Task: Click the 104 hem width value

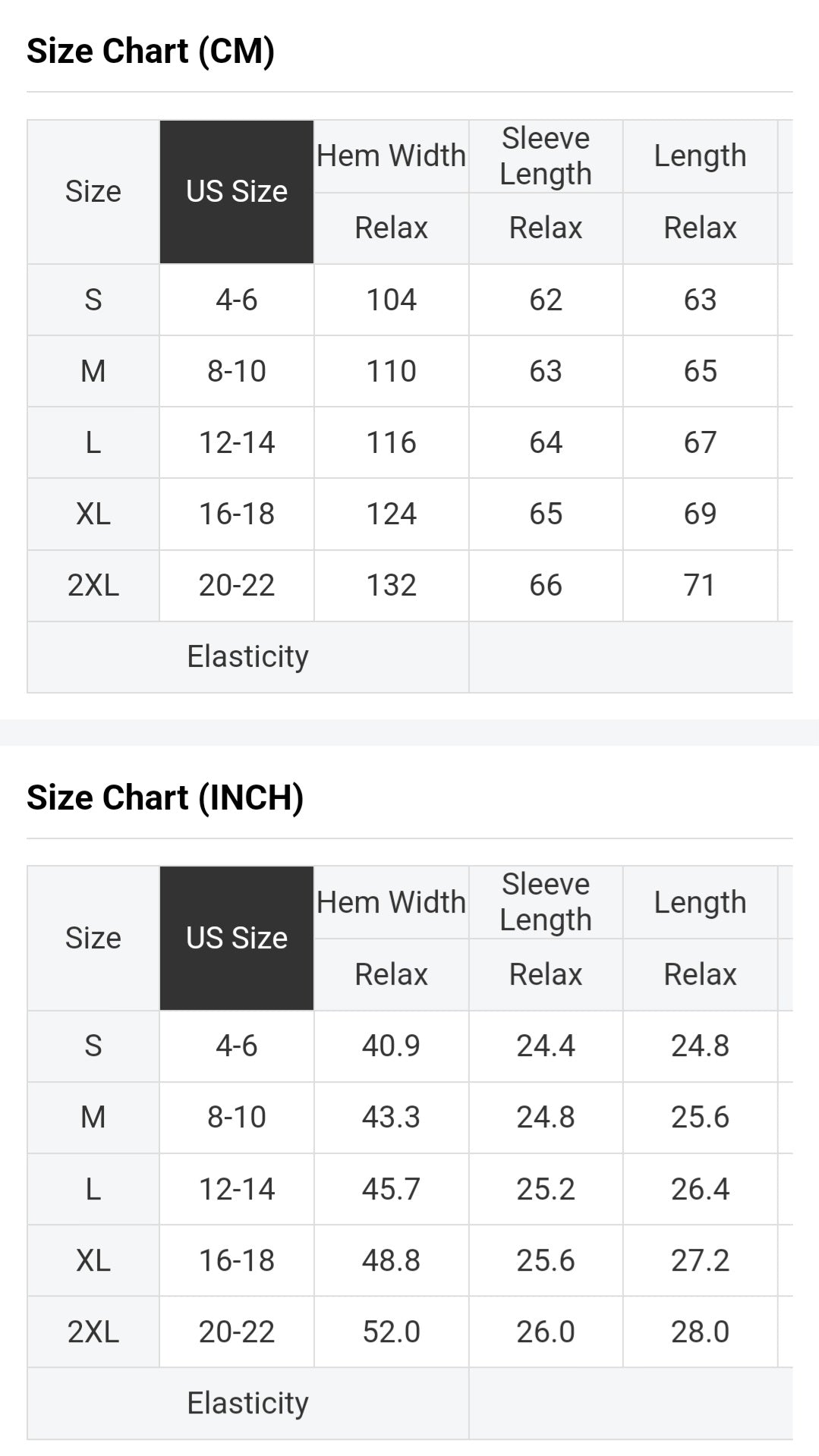Action: (x=391, y=300)
